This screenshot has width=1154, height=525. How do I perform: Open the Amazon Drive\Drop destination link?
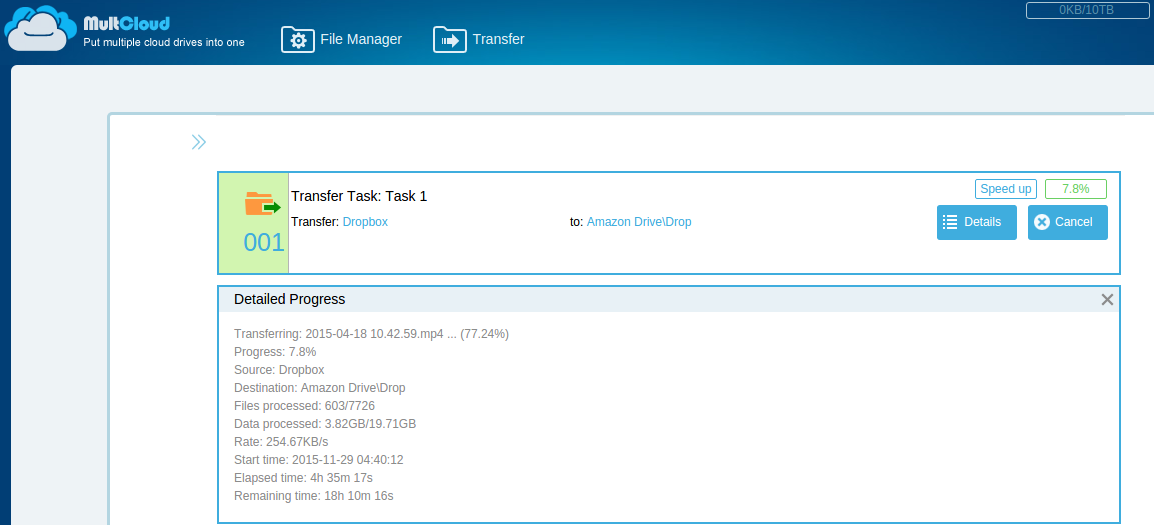pos(639,222)
